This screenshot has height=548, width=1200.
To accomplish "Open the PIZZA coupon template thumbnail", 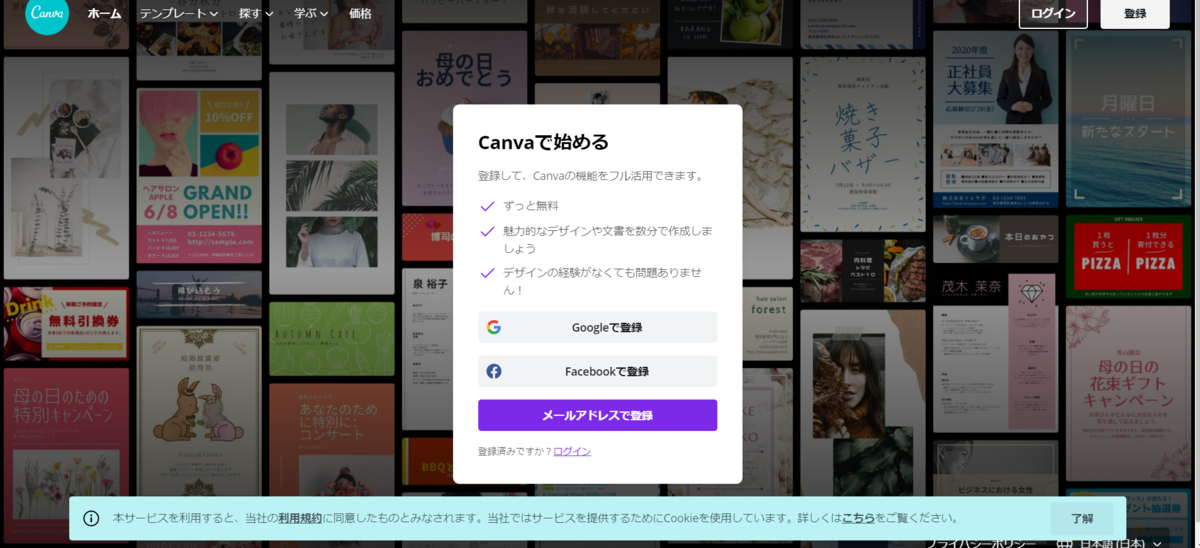I will pyautogui.click(x=1128, y=256).
